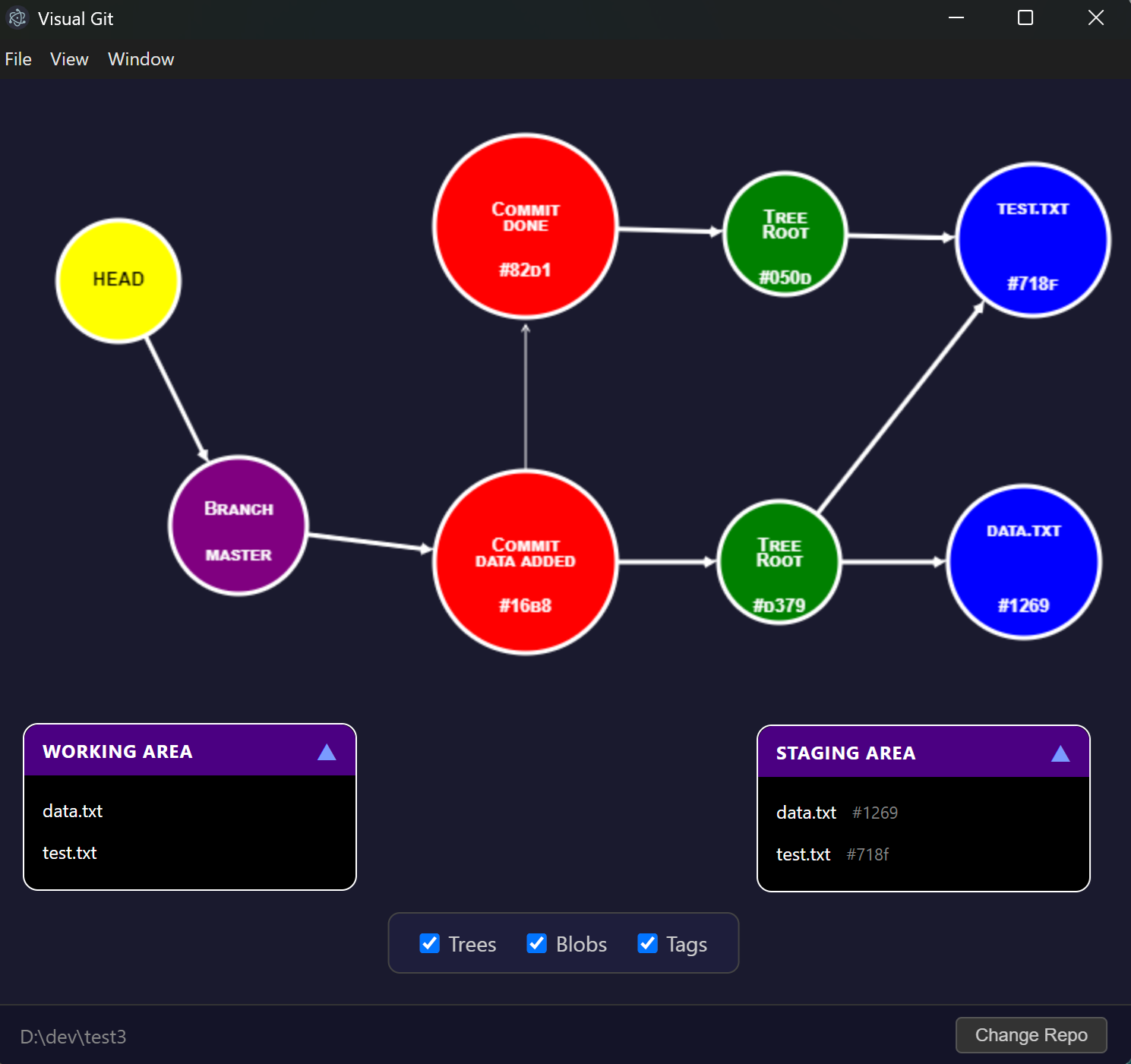Screen dimensions: 1131x1064
Task: Open the File menu
Action: 17,58
